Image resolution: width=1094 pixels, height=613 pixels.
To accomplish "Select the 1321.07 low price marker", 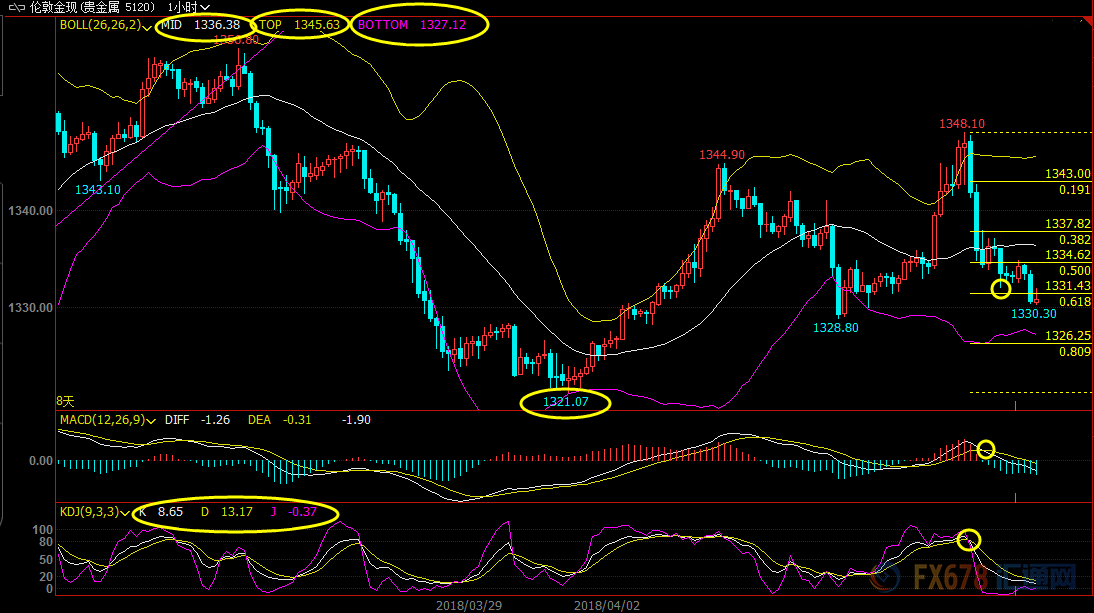I will (x=564, y=402).
